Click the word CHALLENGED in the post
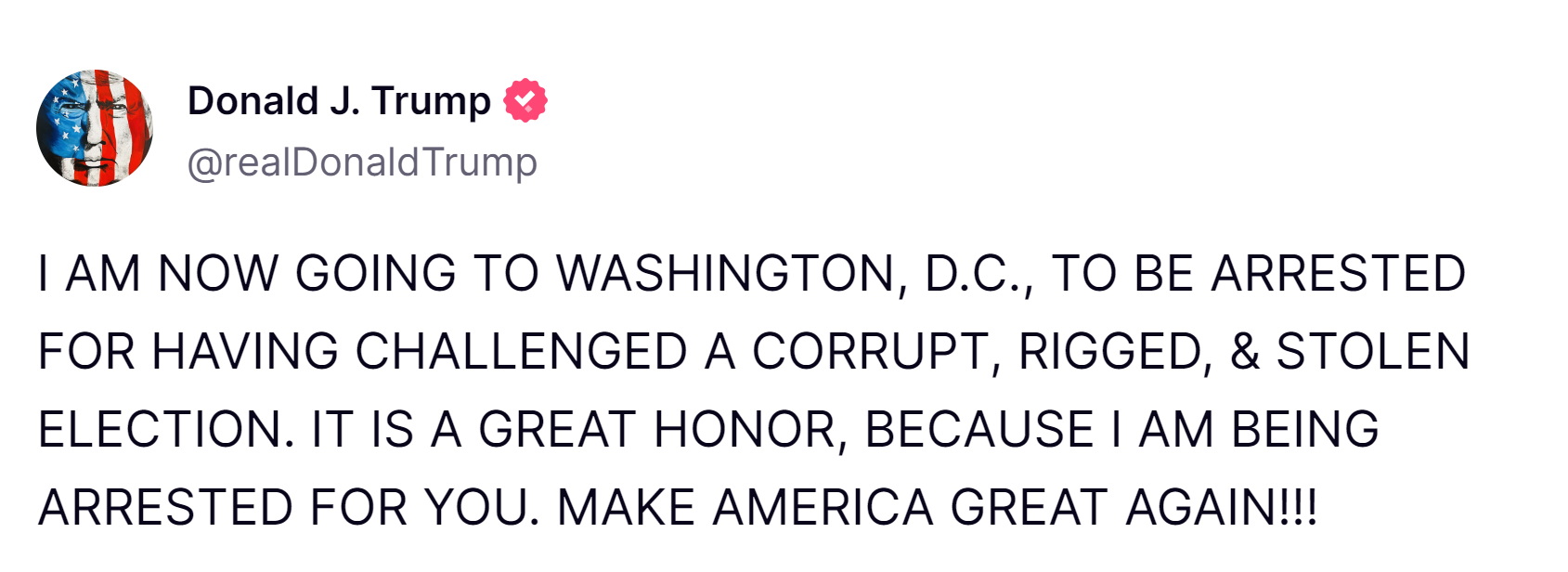The image size is (1568, 572). [521, 352]
